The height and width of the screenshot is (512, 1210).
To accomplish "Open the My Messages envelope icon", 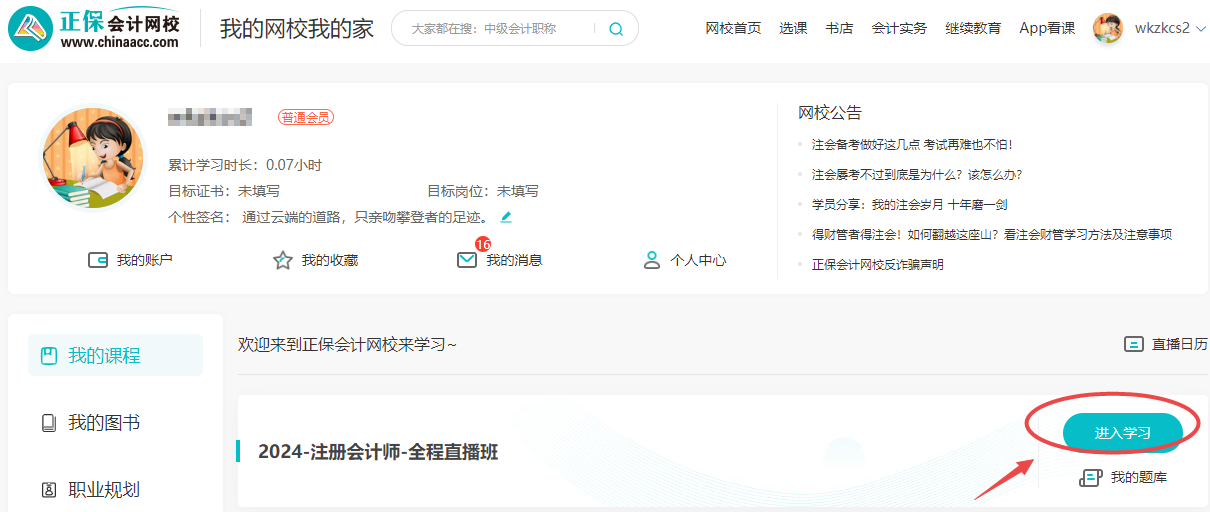I will 467,260.
